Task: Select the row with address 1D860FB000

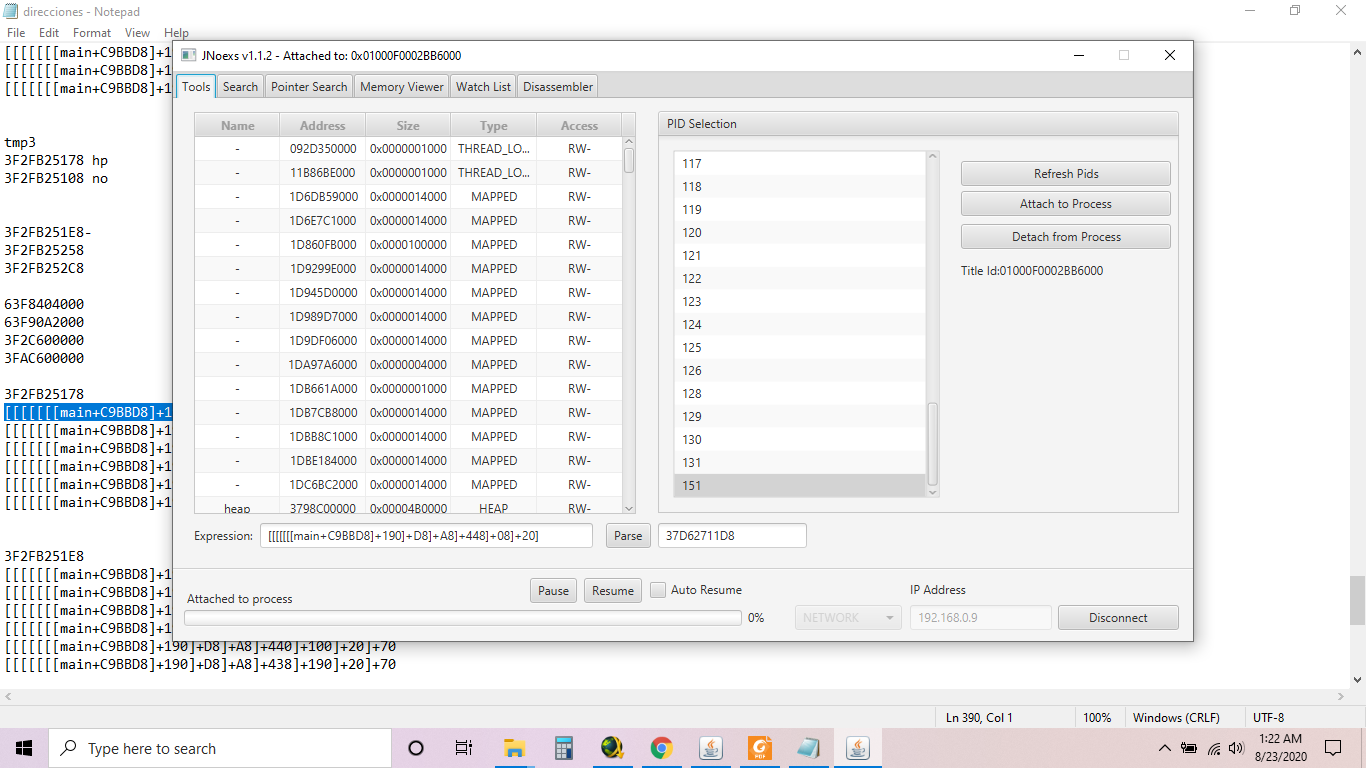Action: [x=408, y=245]
